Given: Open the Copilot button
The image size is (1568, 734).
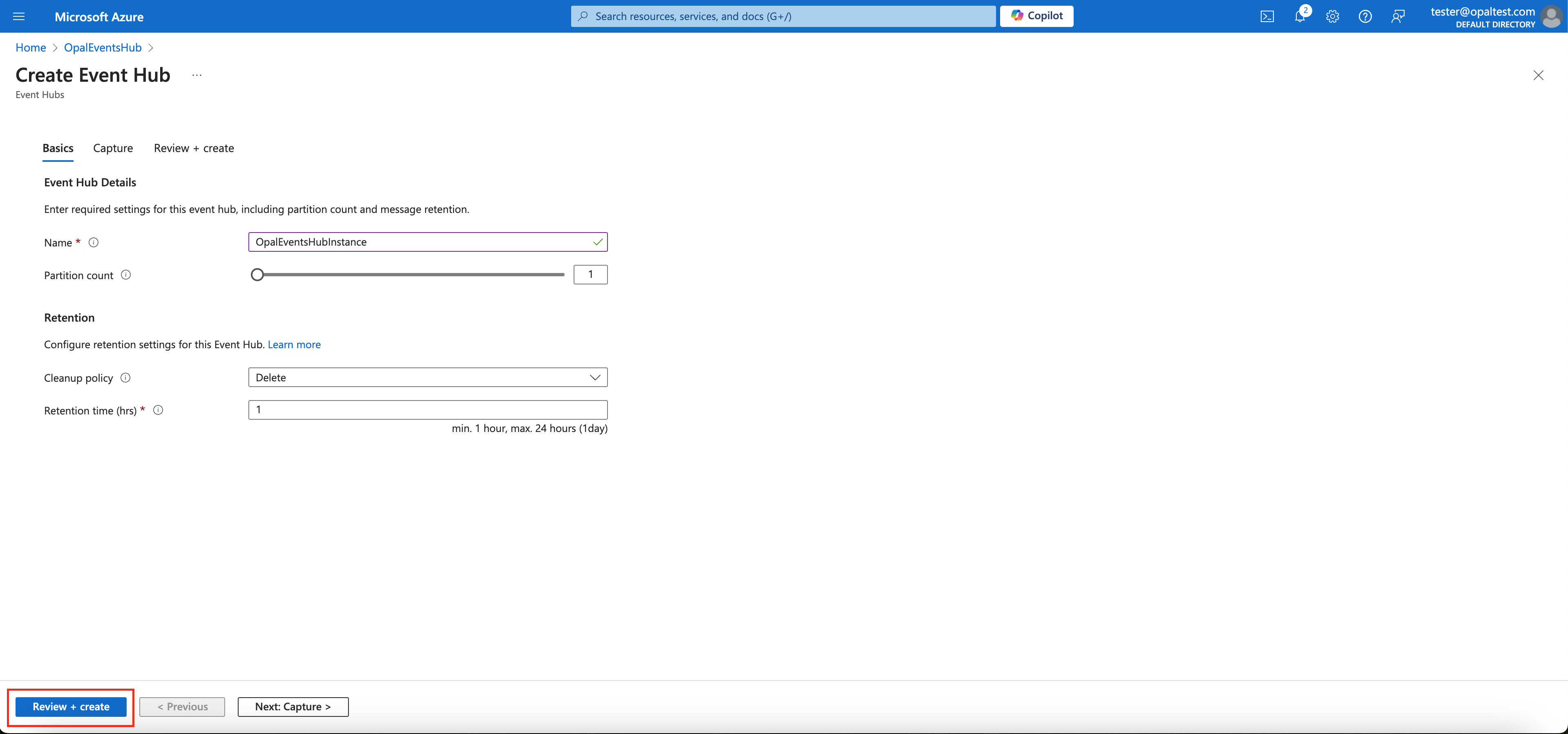Looking at the screenshot, I should (1036, 16).
